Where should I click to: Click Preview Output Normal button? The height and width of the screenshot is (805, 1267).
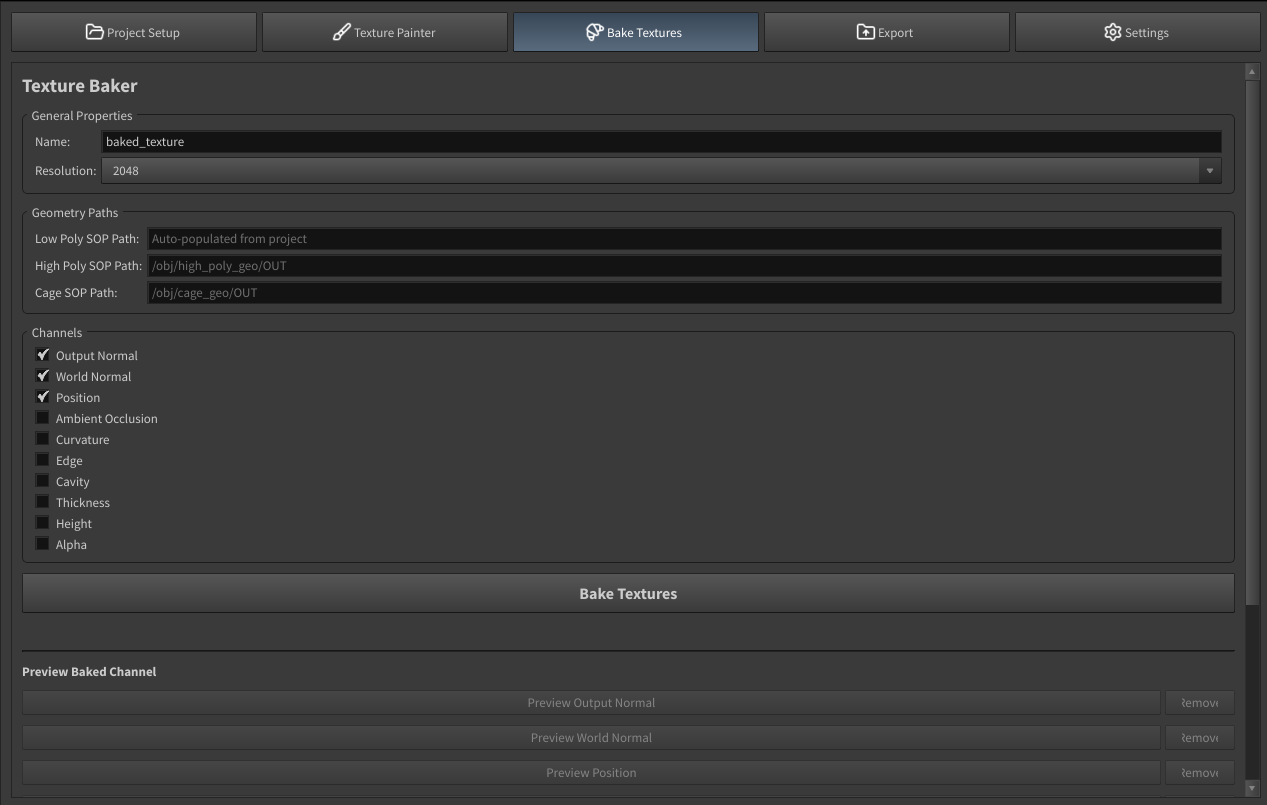591,703
